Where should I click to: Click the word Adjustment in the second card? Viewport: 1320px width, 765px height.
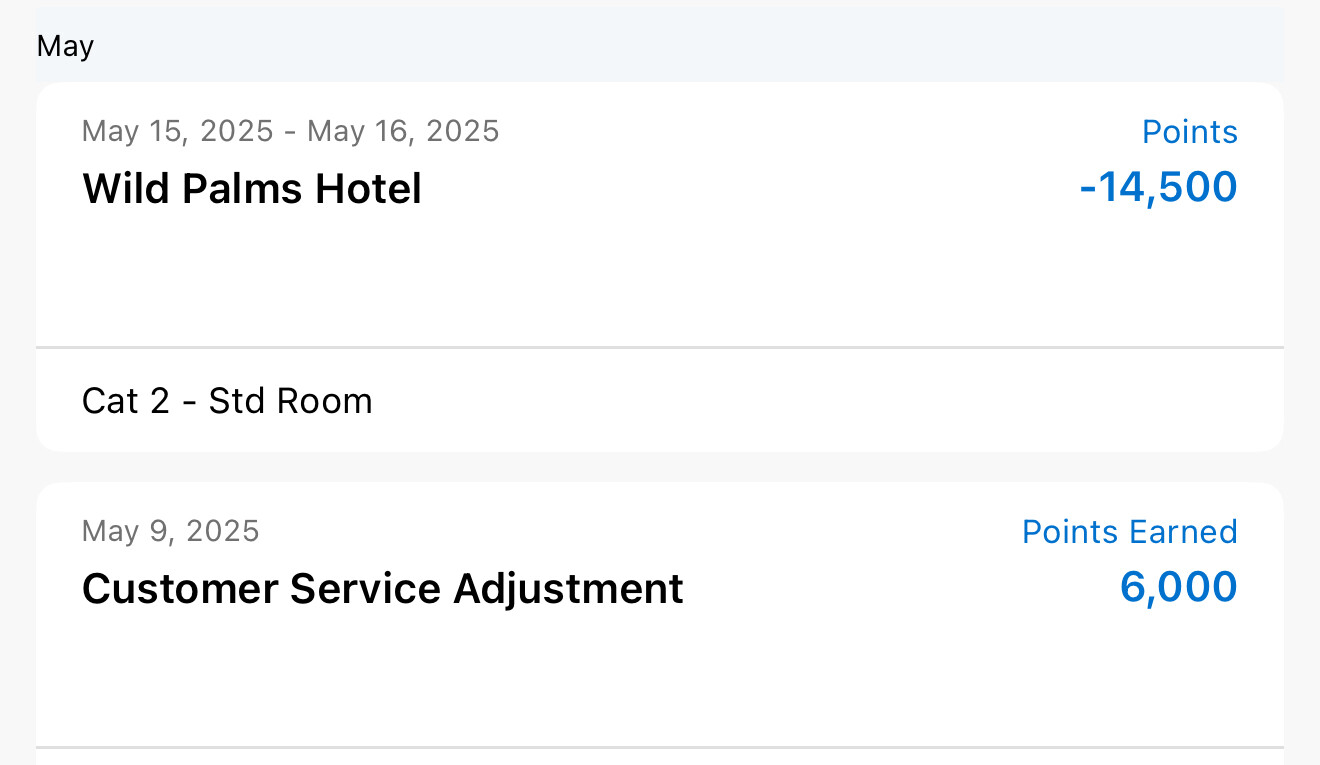(x=568, y=588)
